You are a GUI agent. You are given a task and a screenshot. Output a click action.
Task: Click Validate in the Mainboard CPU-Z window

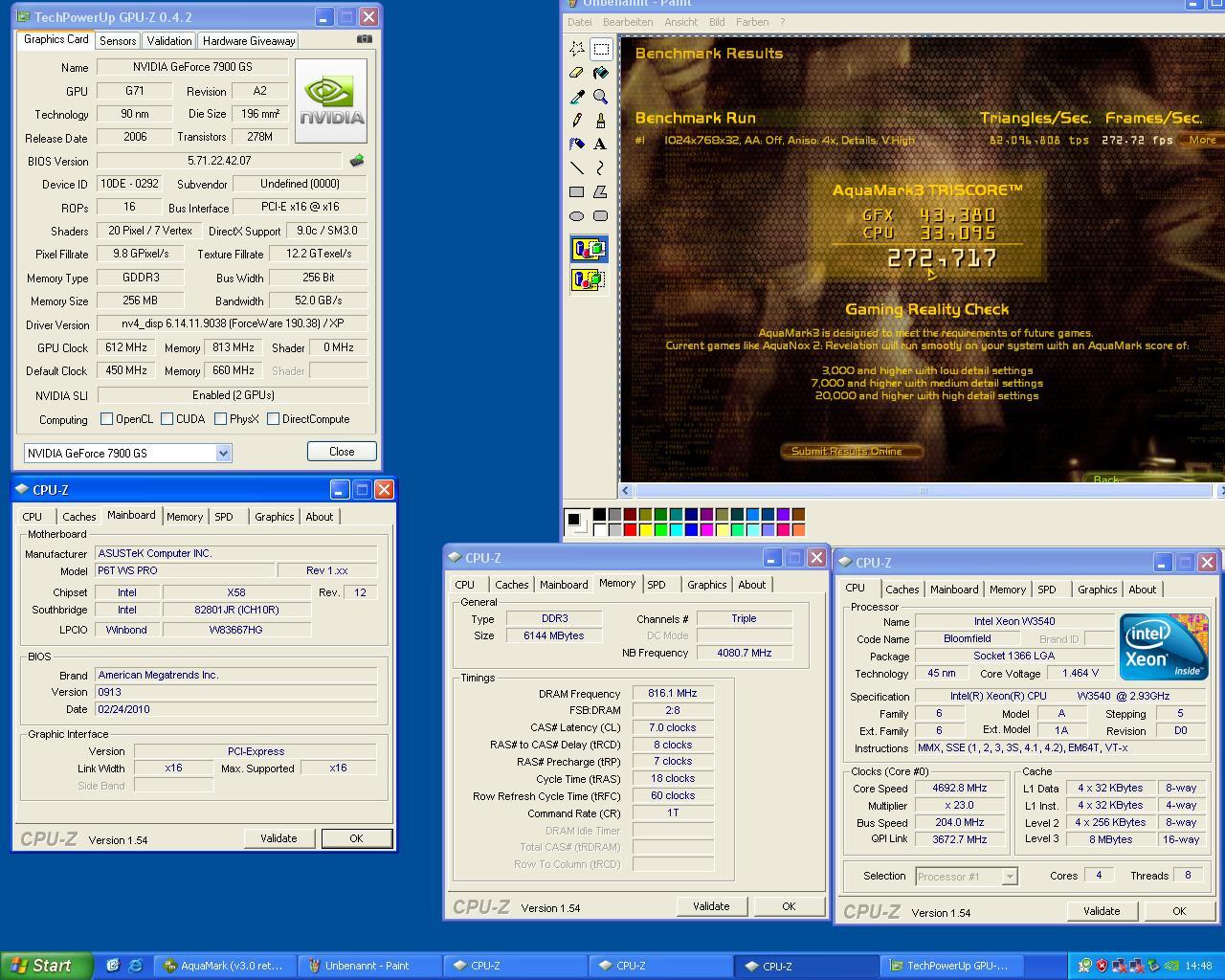click(278, 838)
